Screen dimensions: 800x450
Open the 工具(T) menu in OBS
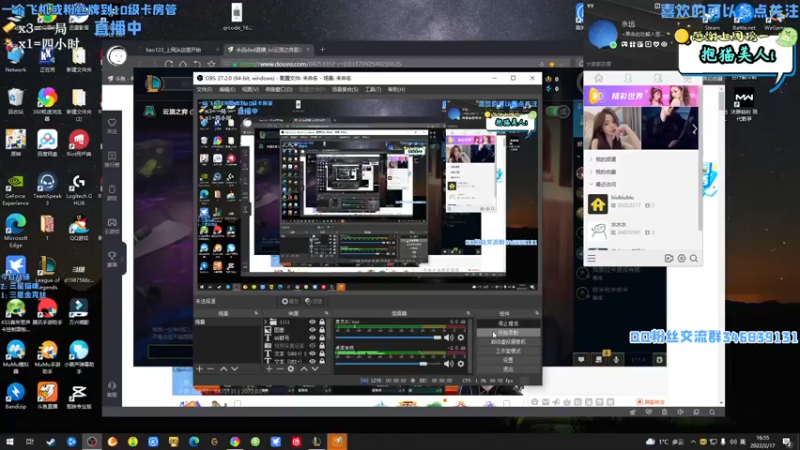tap(373, 90)
